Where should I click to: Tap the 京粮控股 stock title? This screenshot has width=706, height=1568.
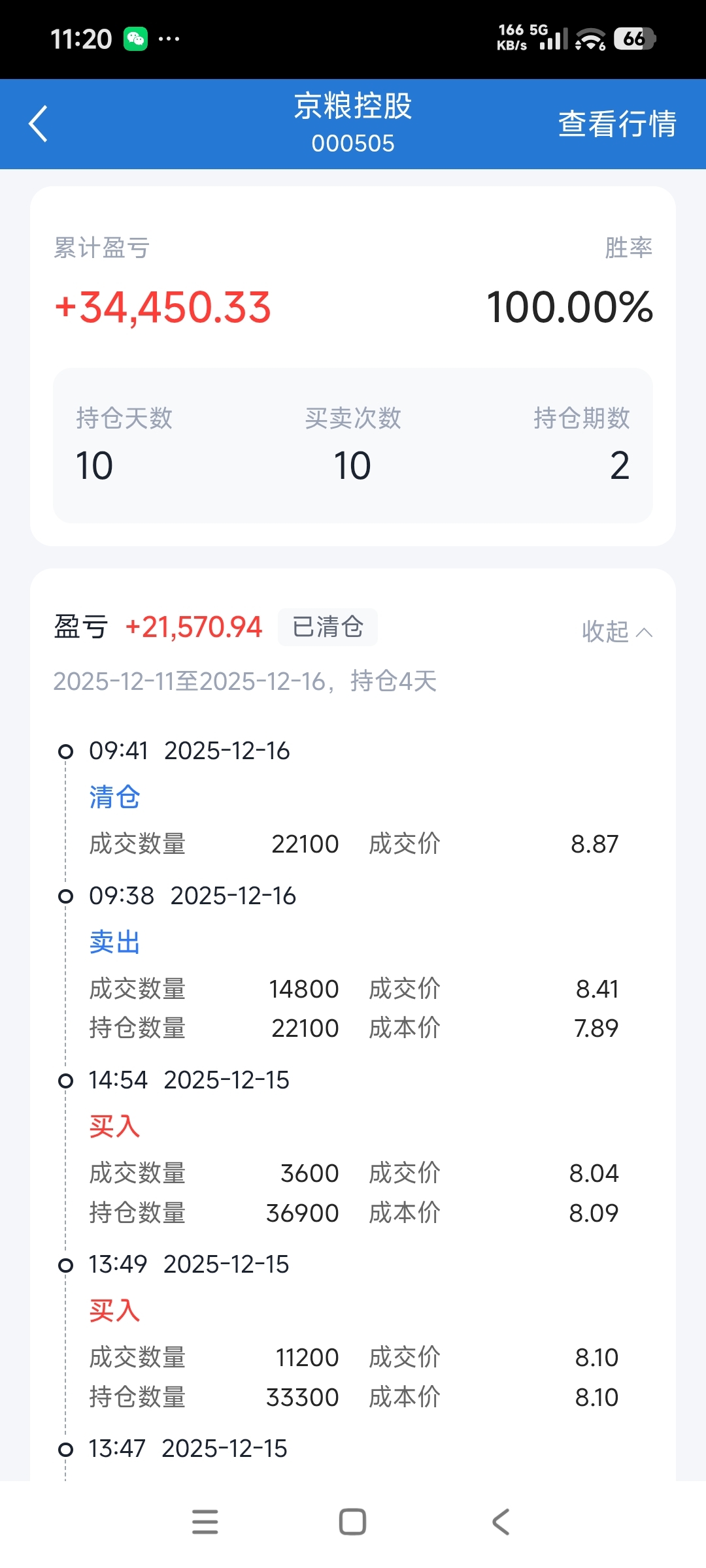(353, 106)
